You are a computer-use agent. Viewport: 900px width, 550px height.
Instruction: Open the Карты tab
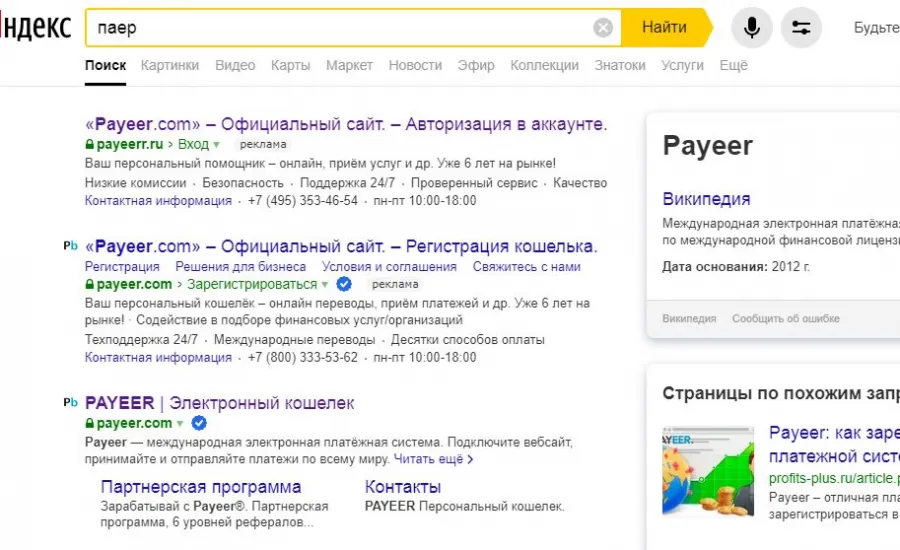pos(290,65)
